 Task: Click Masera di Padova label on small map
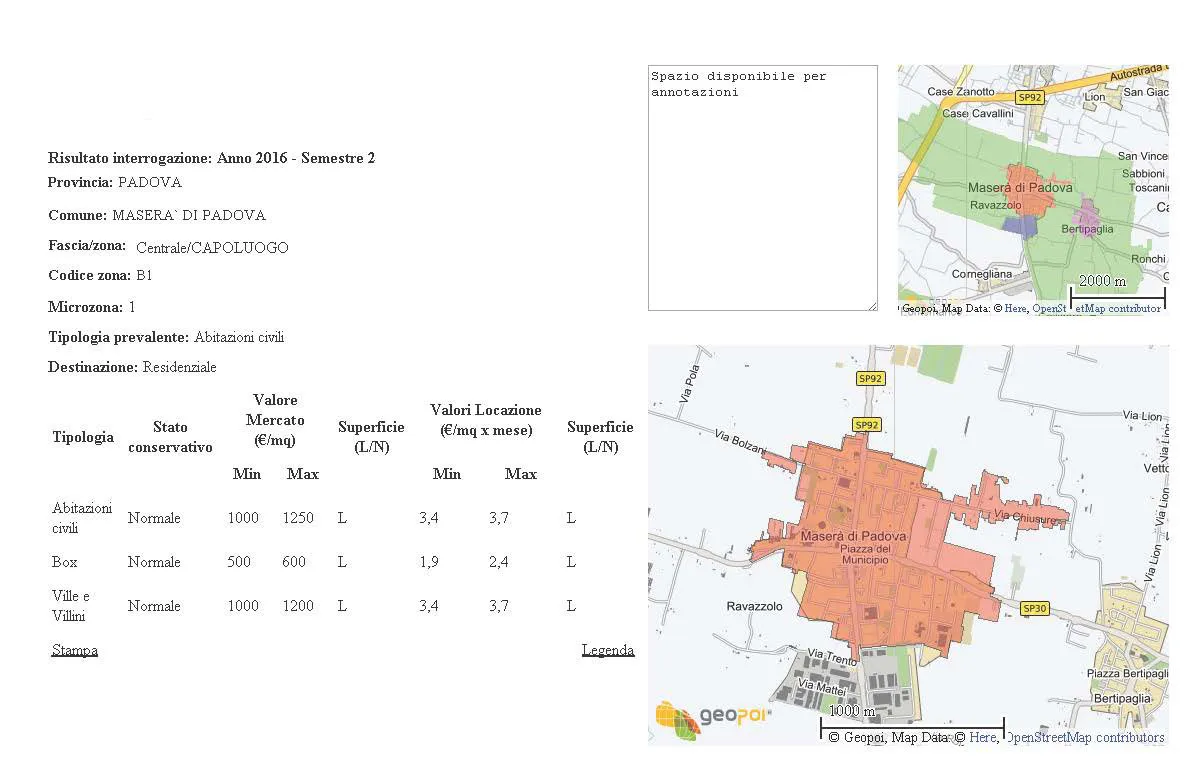point(1020,187)
